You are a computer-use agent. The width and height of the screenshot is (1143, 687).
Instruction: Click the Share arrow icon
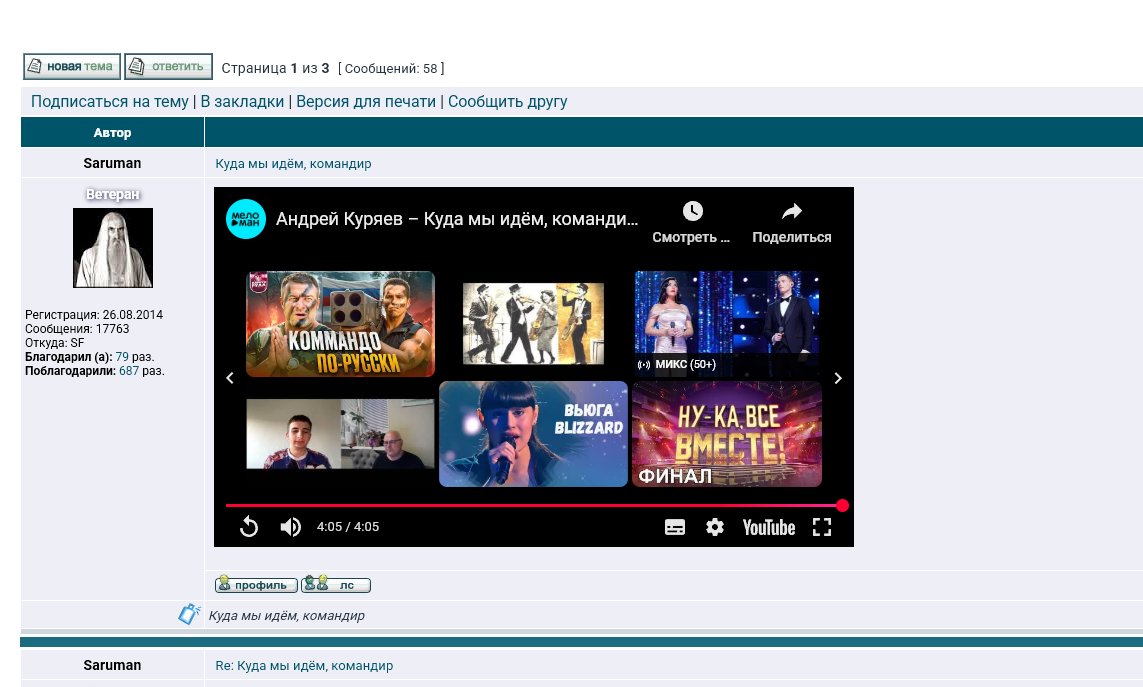point(792,211)
